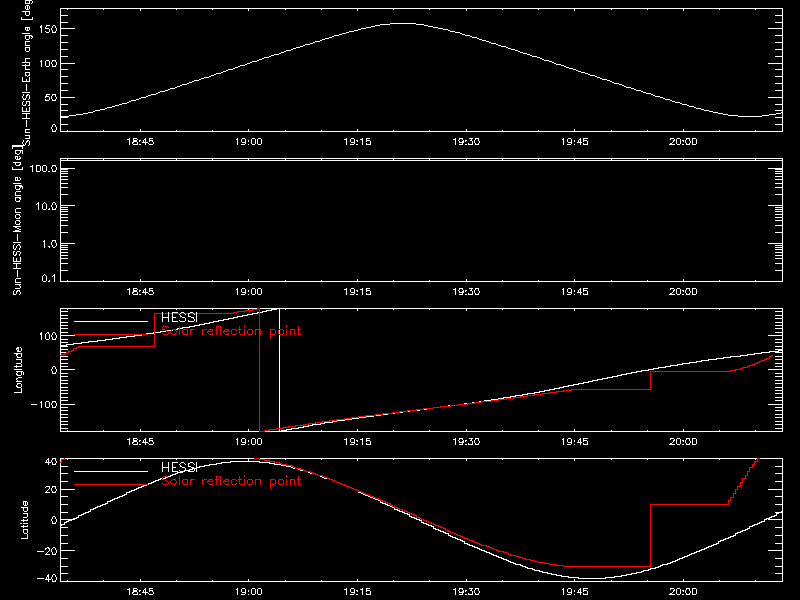Click the 19:30 time label under the Earth angle plot
This screenshot has width=800, height=600.
coord(466,142)
